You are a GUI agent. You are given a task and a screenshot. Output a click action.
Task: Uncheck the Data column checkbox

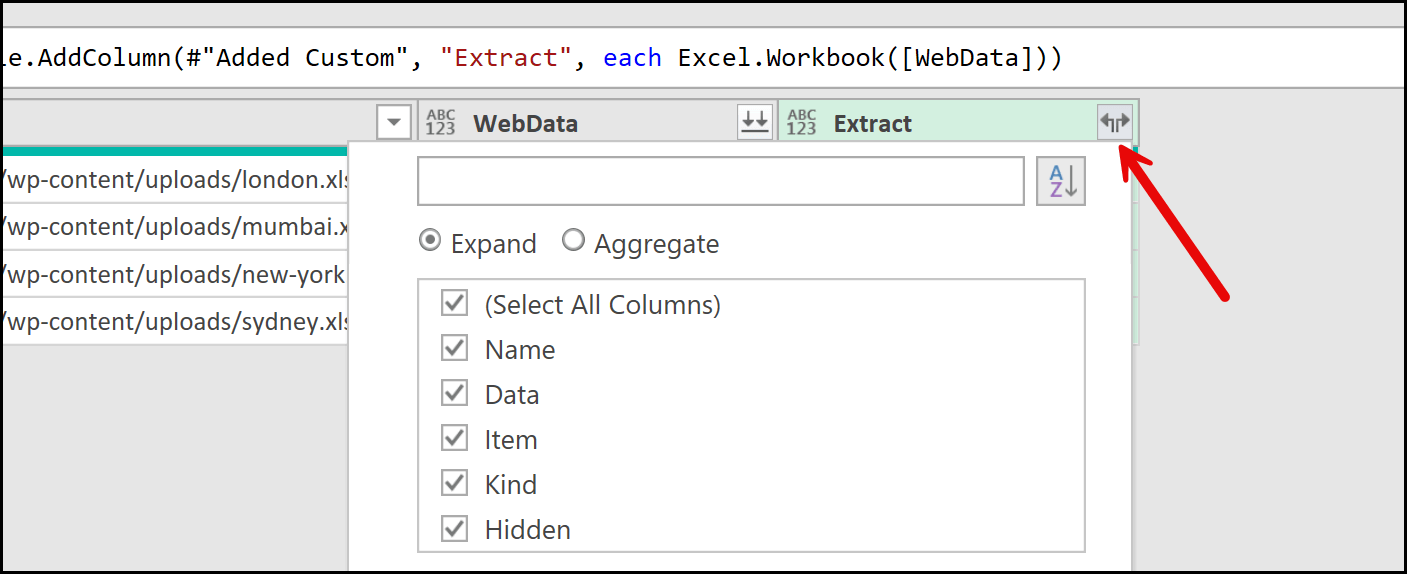455,393
